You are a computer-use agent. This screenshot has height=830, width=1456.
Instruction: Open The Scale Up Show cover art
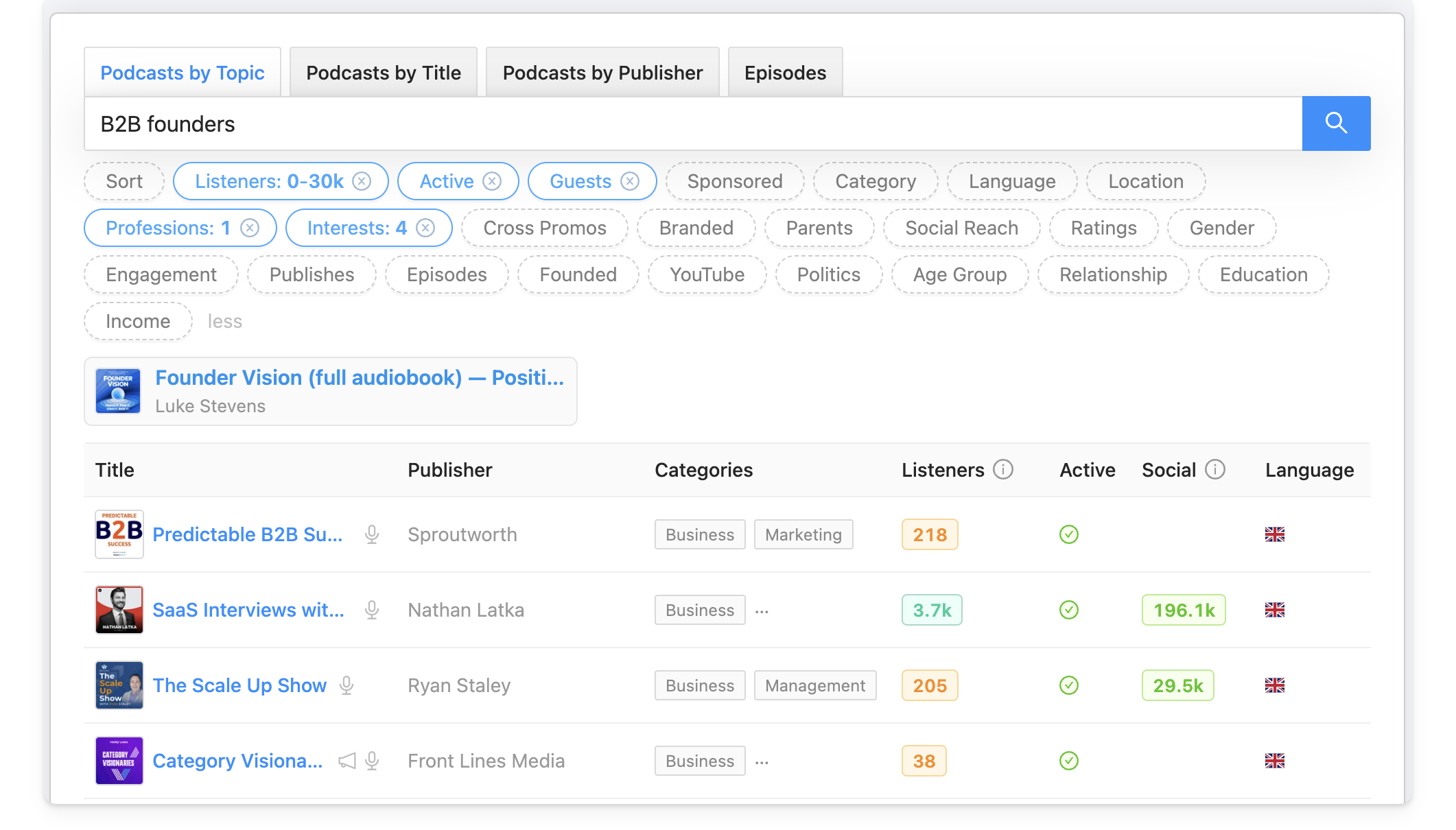pyautogui.click(x=119, y=685)
